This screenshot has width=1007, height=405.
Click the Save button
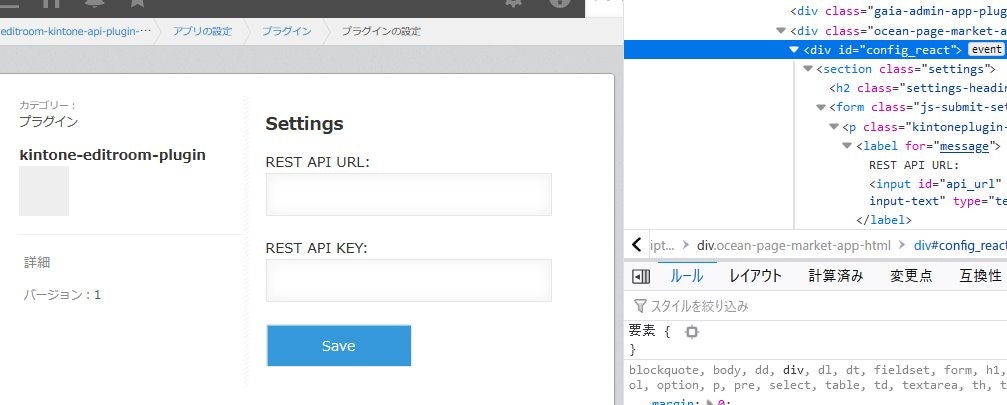tap(338, 346)
